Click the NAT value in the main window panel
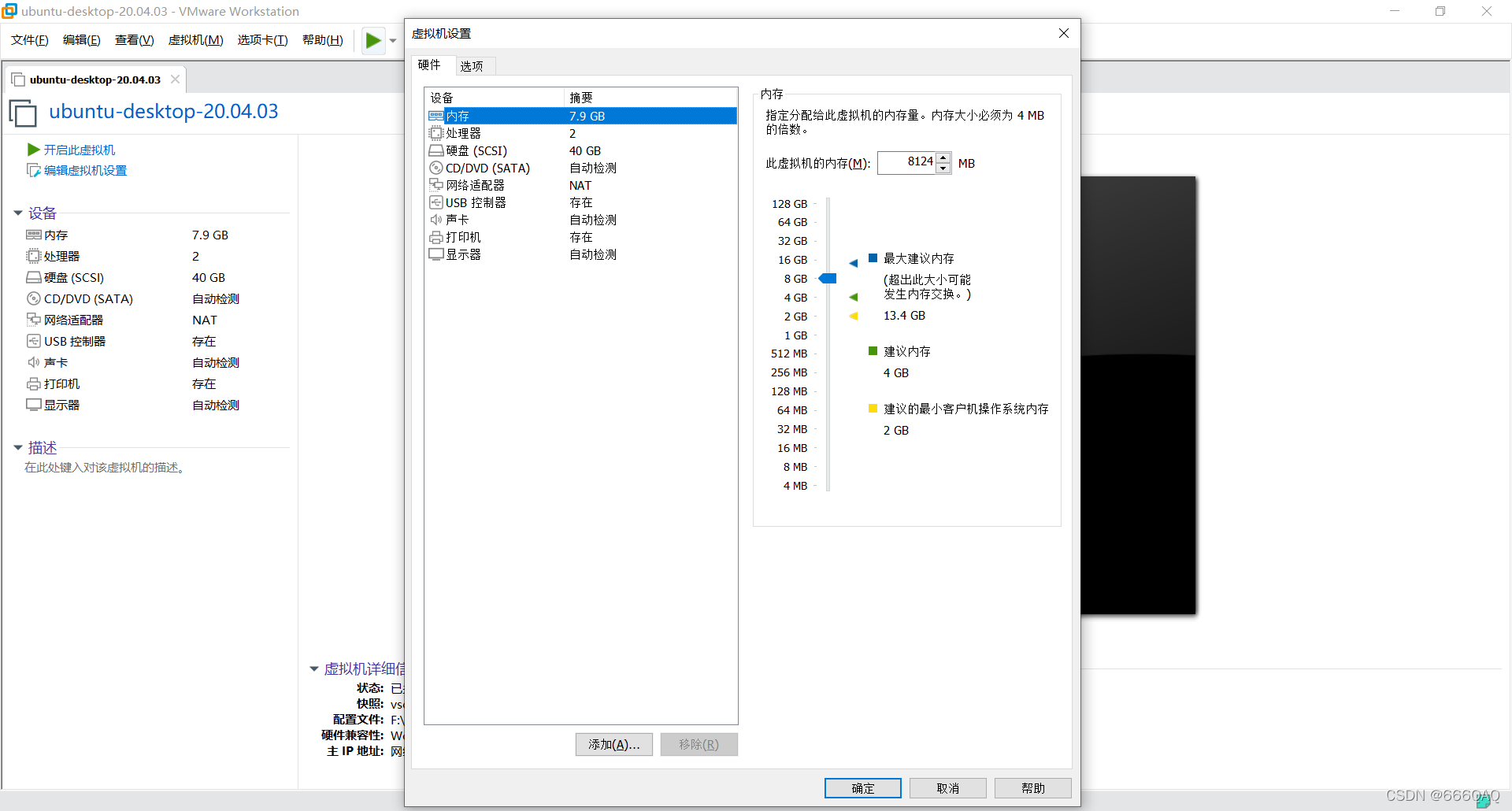The width and height of the screenshot is (1512, 811). click(x=205, y=320)
